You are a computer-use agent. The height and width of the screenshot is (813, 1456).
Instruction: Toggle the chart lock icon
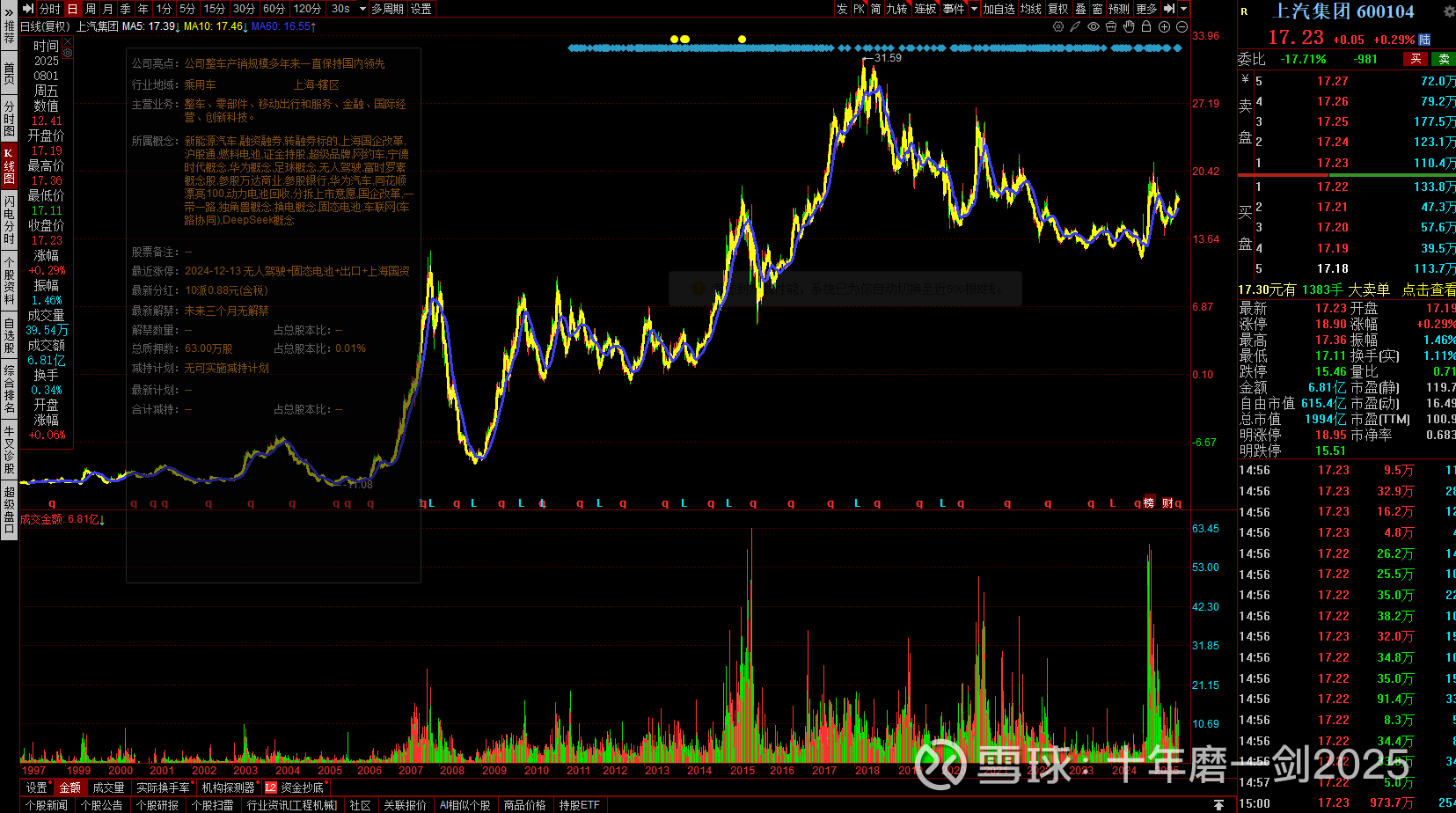pos(1146,26)
